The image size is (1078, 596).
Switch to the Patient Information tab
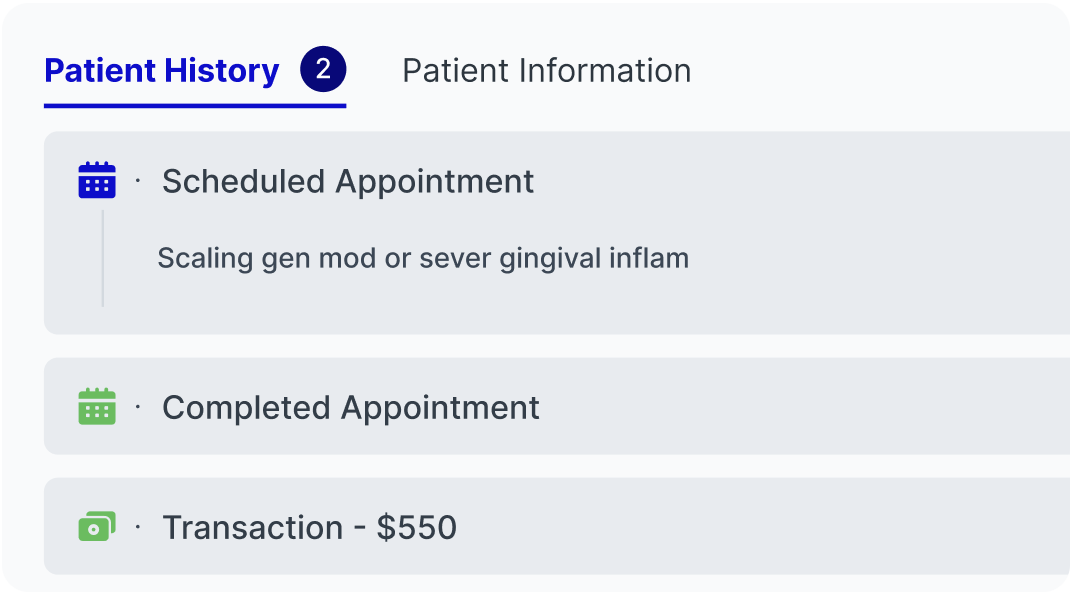tap(547, 70)
